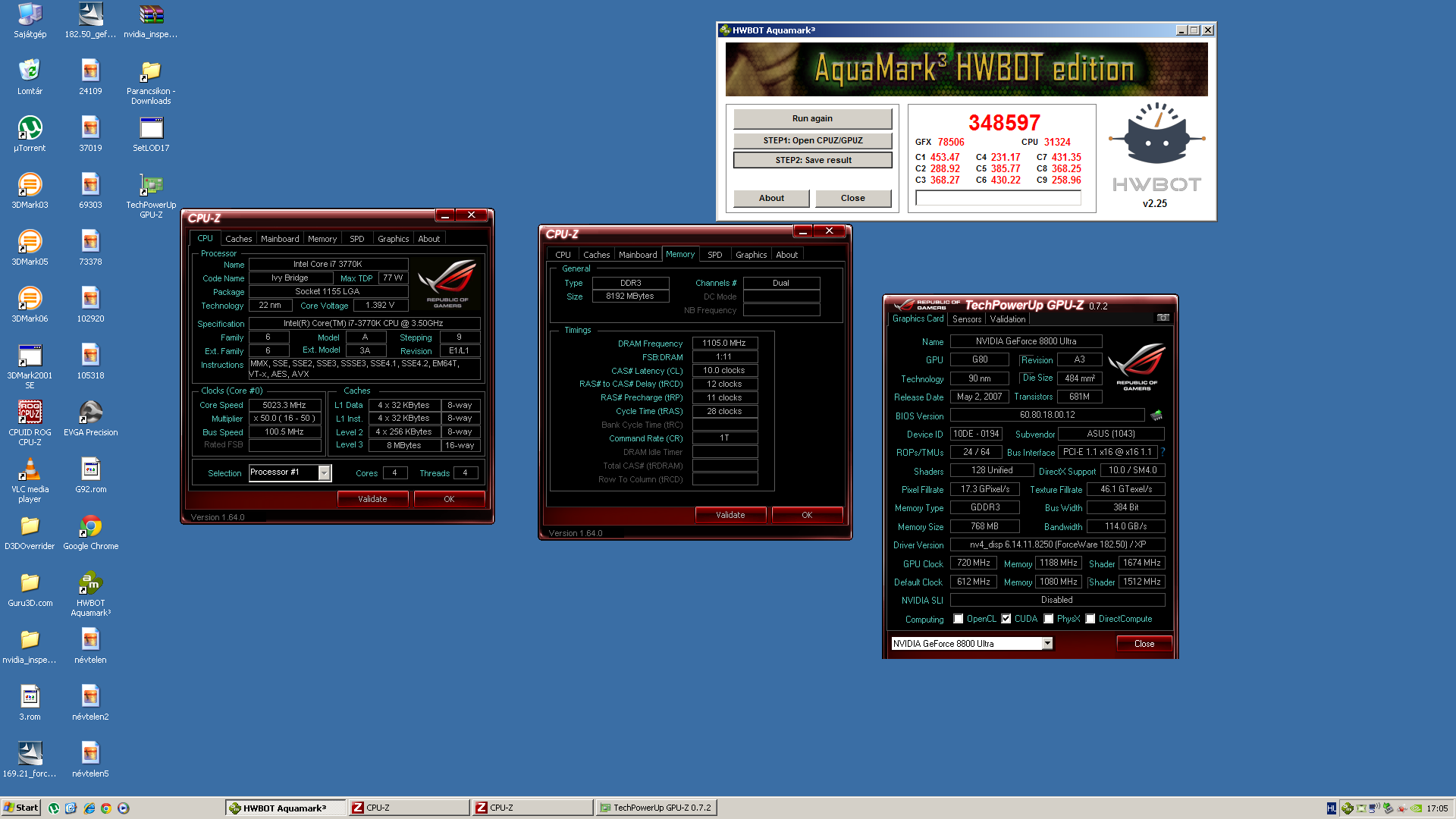Open the 182.50_gef installer icon
This screenshot has width=1456, height=819.
(90, 20)
